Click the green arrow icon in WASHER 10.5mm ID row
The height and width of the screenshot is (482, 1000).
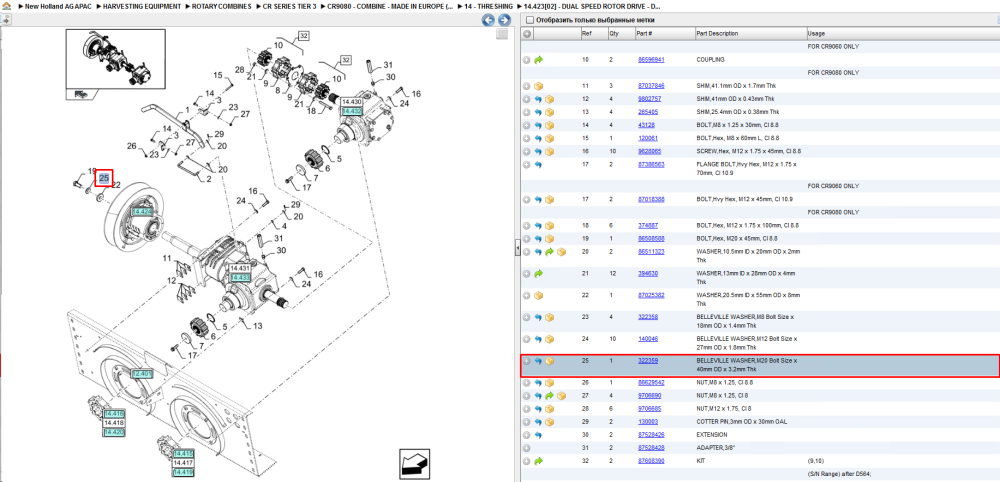click(x=549, y=252)
